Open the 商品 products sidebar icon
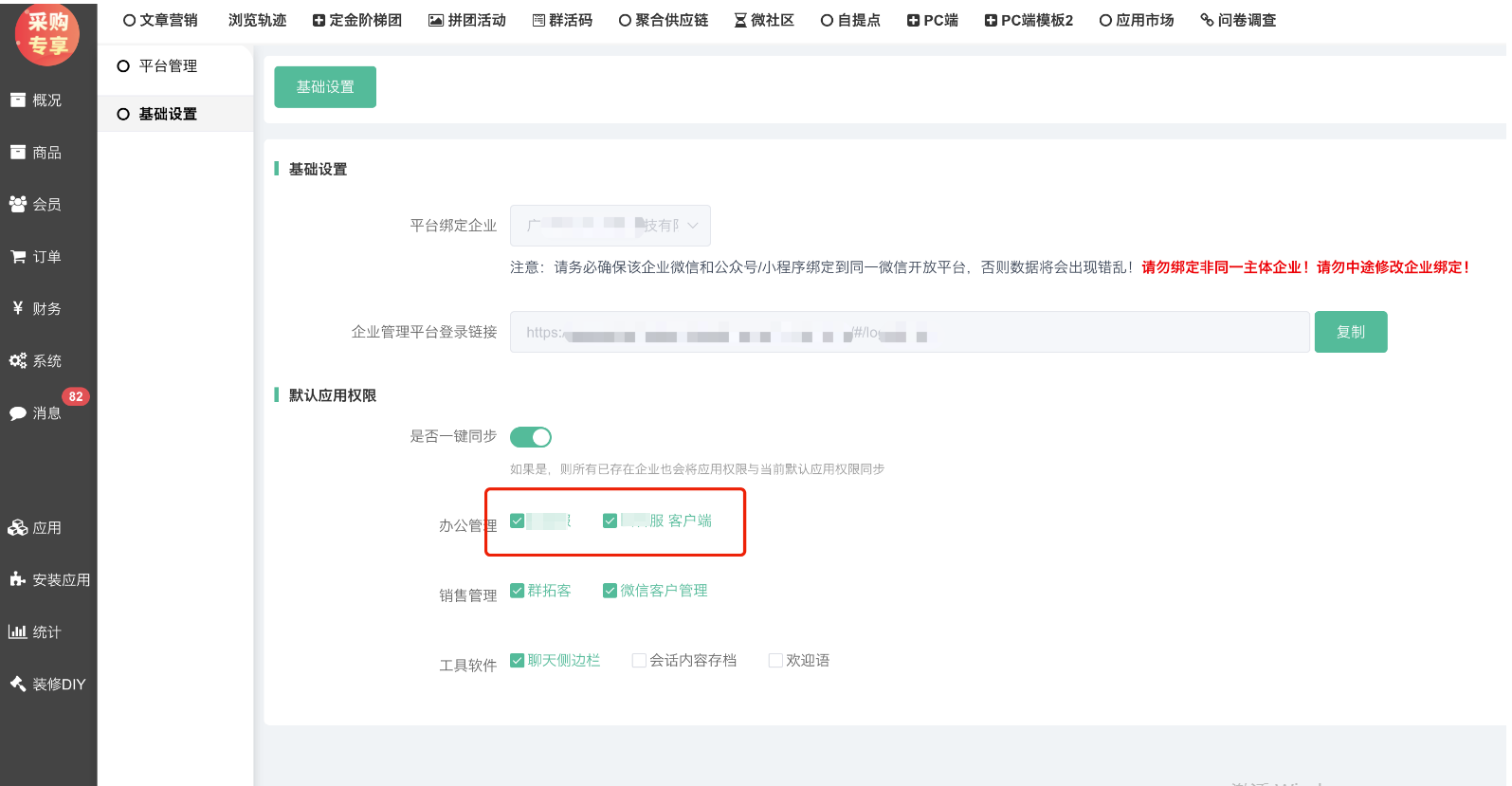Image resolution: width=1512 pixels, height=786 pixels. pos(18,152)
